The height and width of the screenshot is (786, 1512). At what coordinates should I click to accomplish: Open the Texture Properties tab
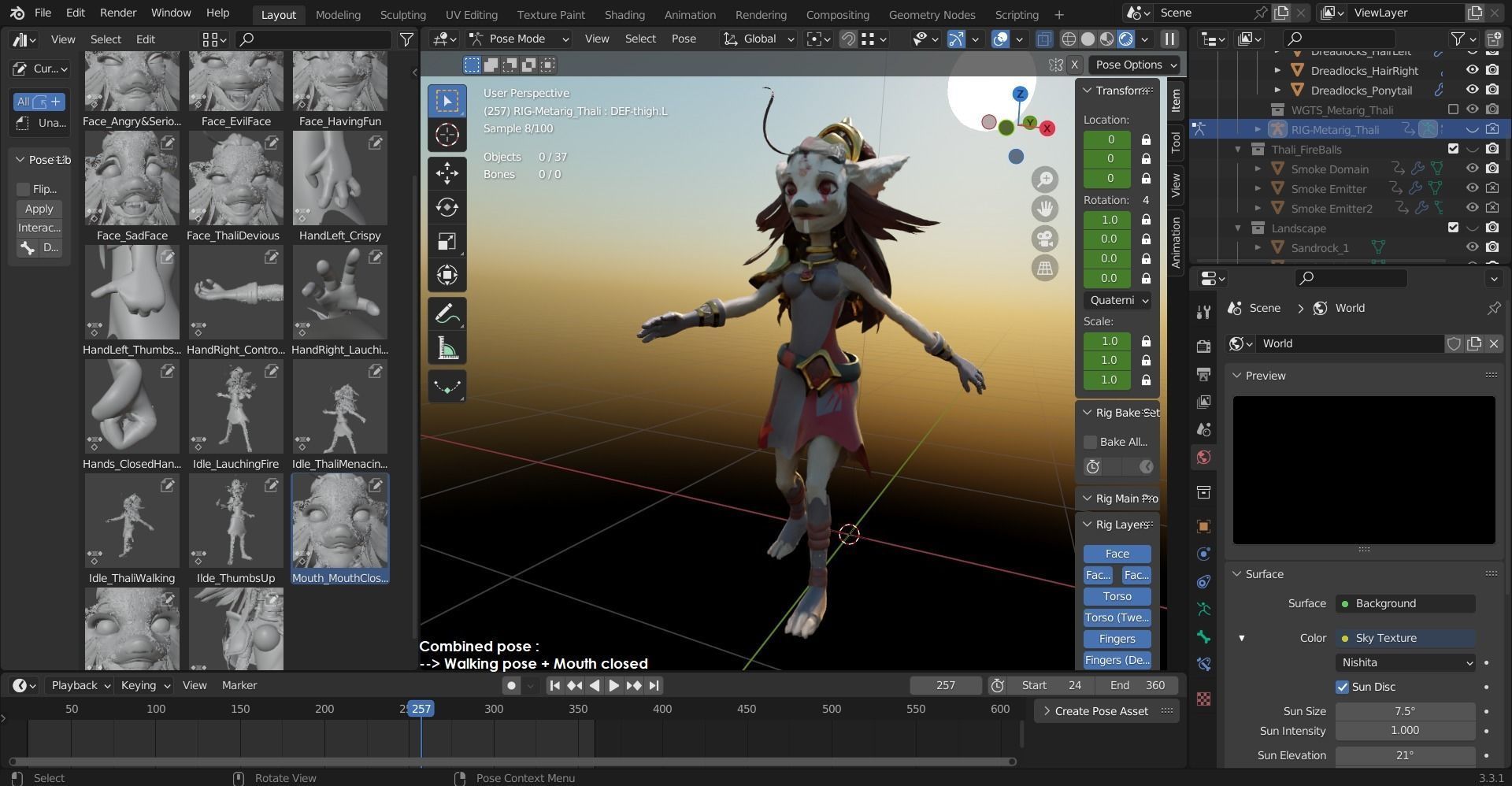click(1204, 699)
